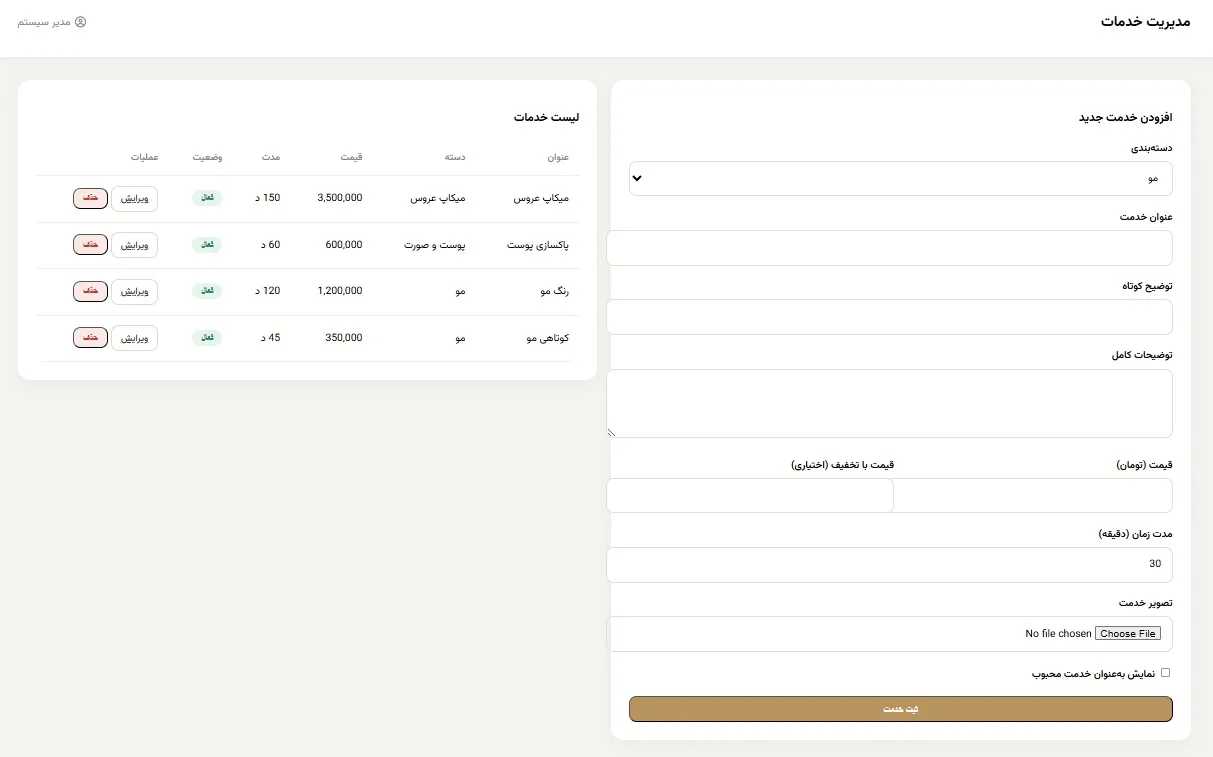1213x757 pixels.
Task: Click the قیمت با تخفیف discount field
Action: coord(750,495)
